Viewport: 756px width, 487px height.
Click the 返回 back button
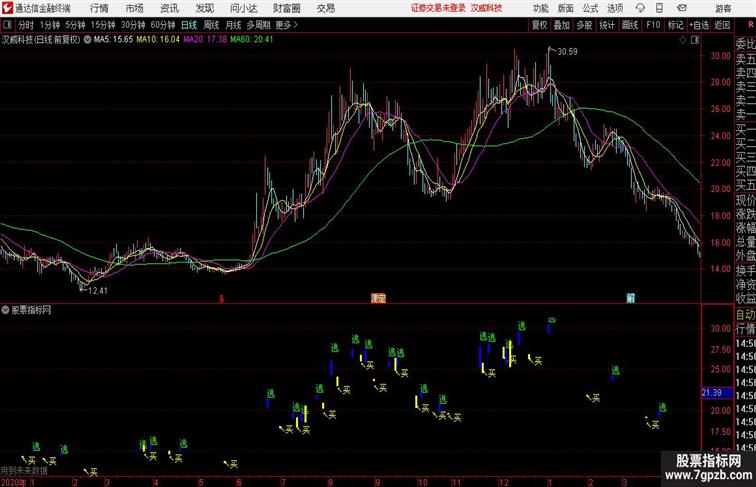(x=722, y=25)
